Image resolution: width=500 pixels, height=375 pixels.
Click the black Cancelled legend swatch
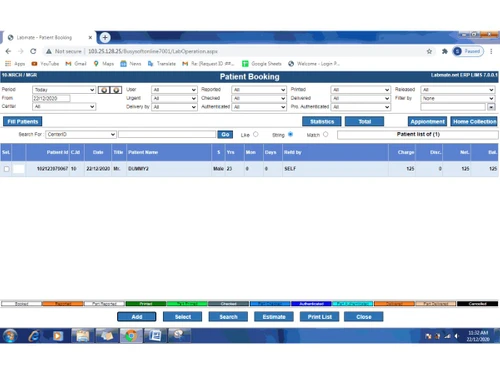[477, 304]
